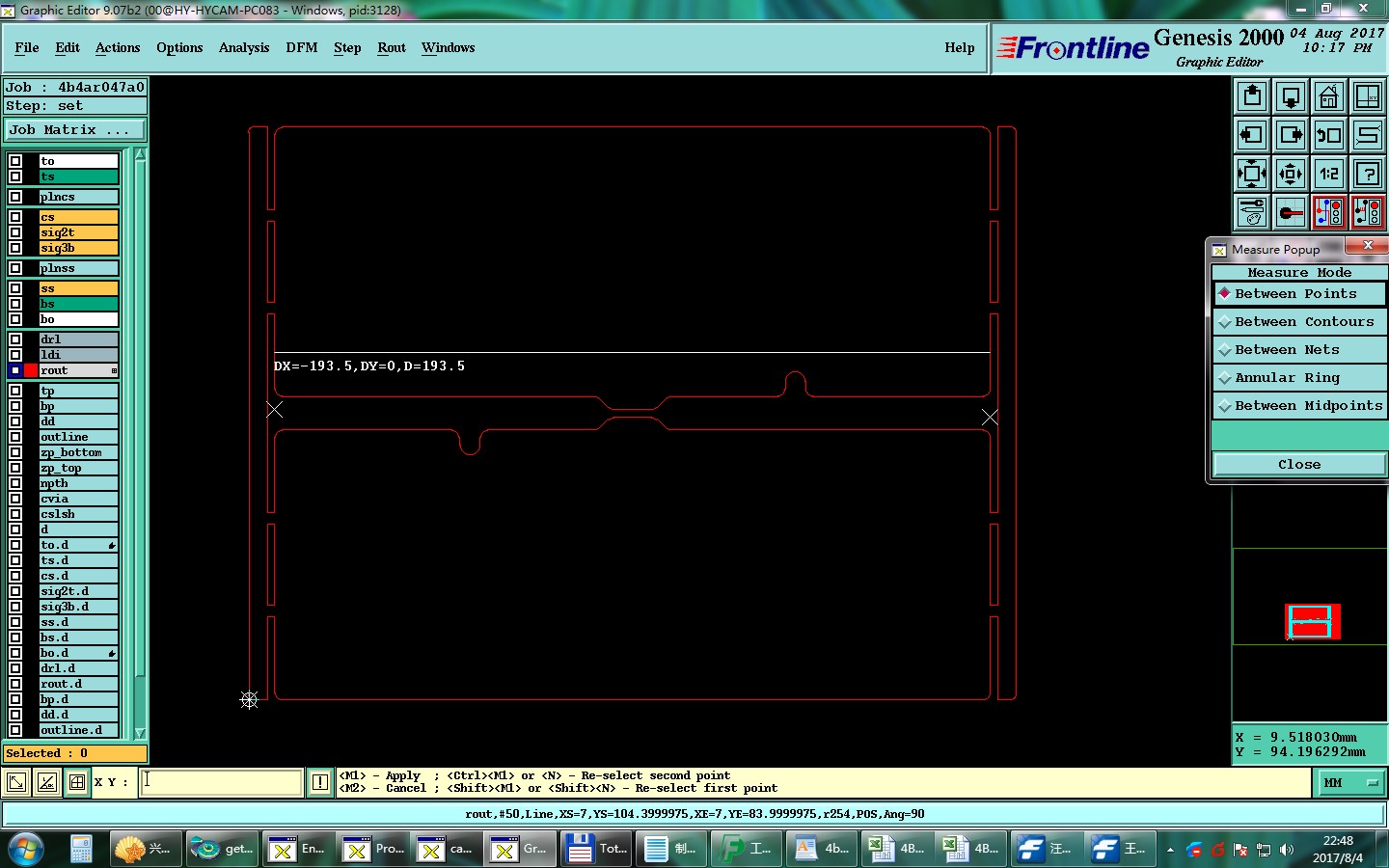Viewport: 1389px width, 868px height.
Task: Click the diagonal arrow coordinate mode icon
Action: (x=16, y=782)
